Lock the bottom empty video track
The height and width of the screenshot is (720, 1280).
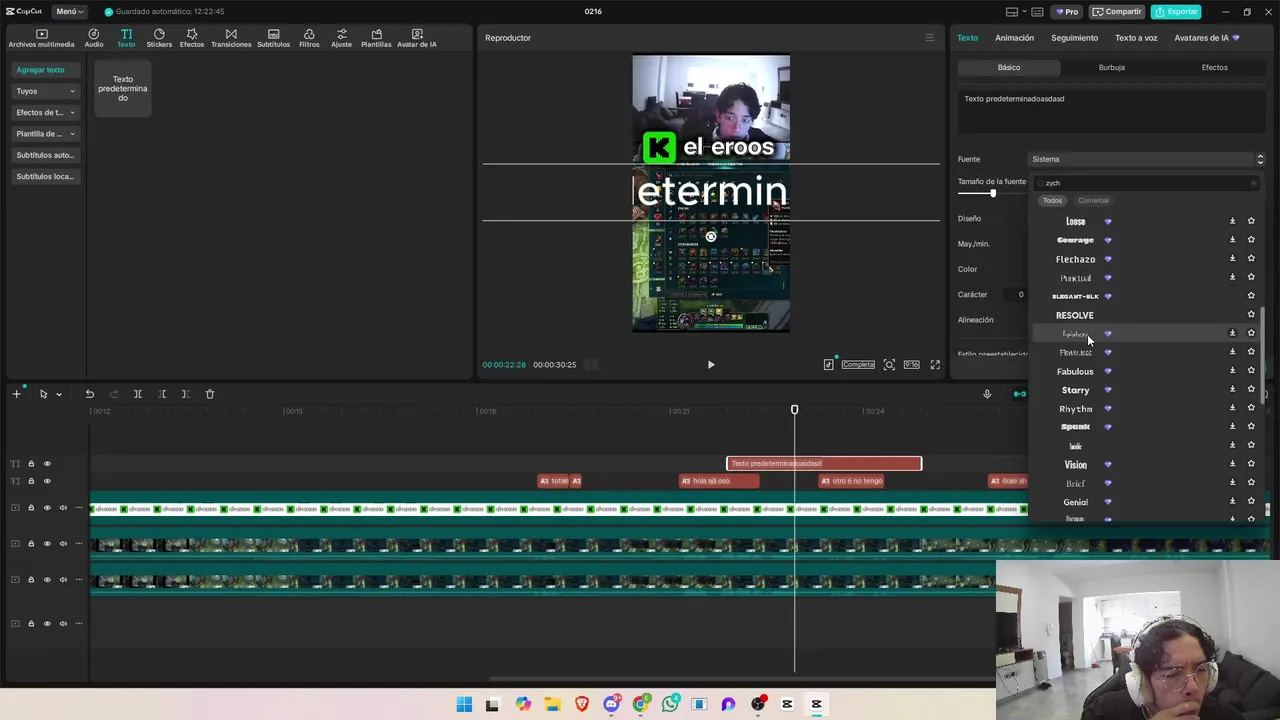(x=31, y=624)
